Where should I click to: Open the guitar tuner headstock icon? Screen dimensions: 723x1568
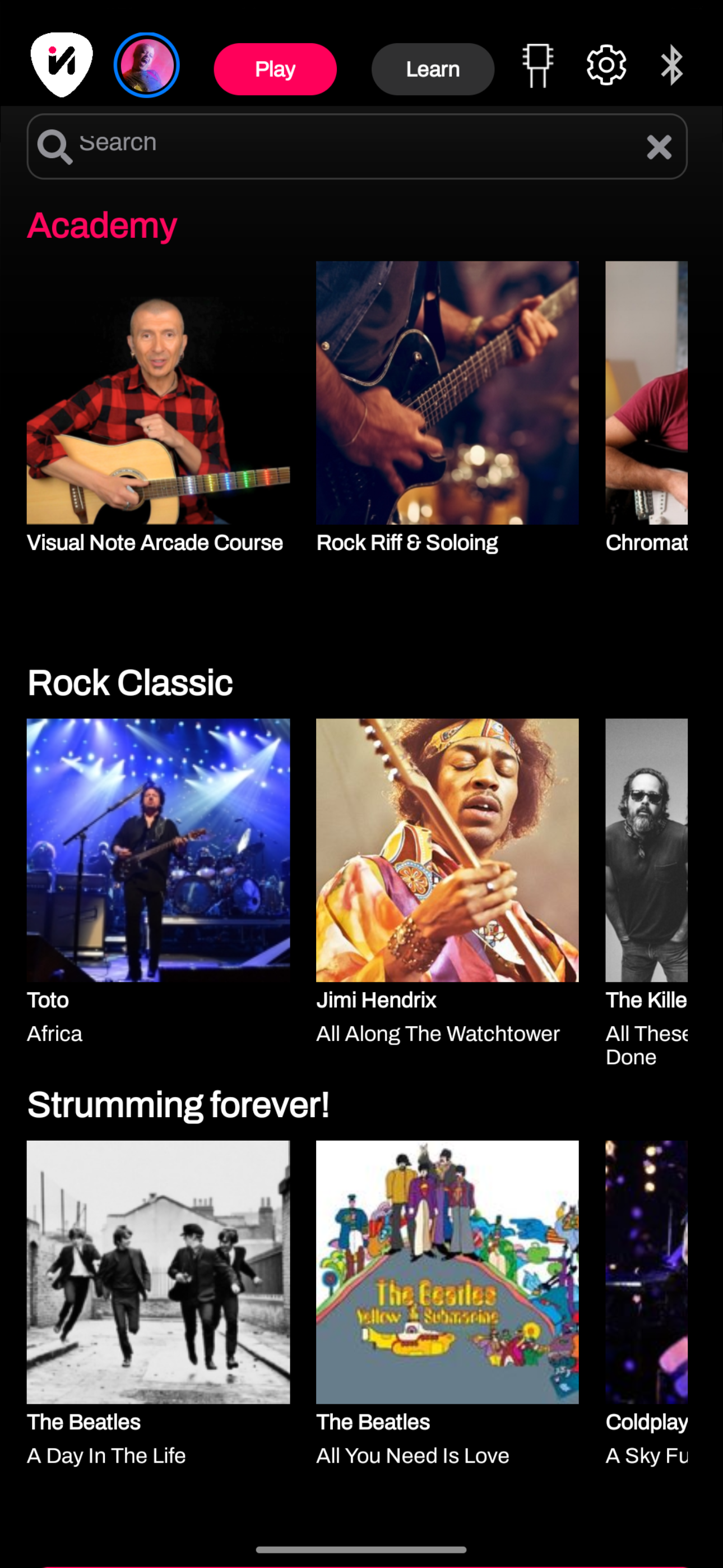click(x=537, y=65)
